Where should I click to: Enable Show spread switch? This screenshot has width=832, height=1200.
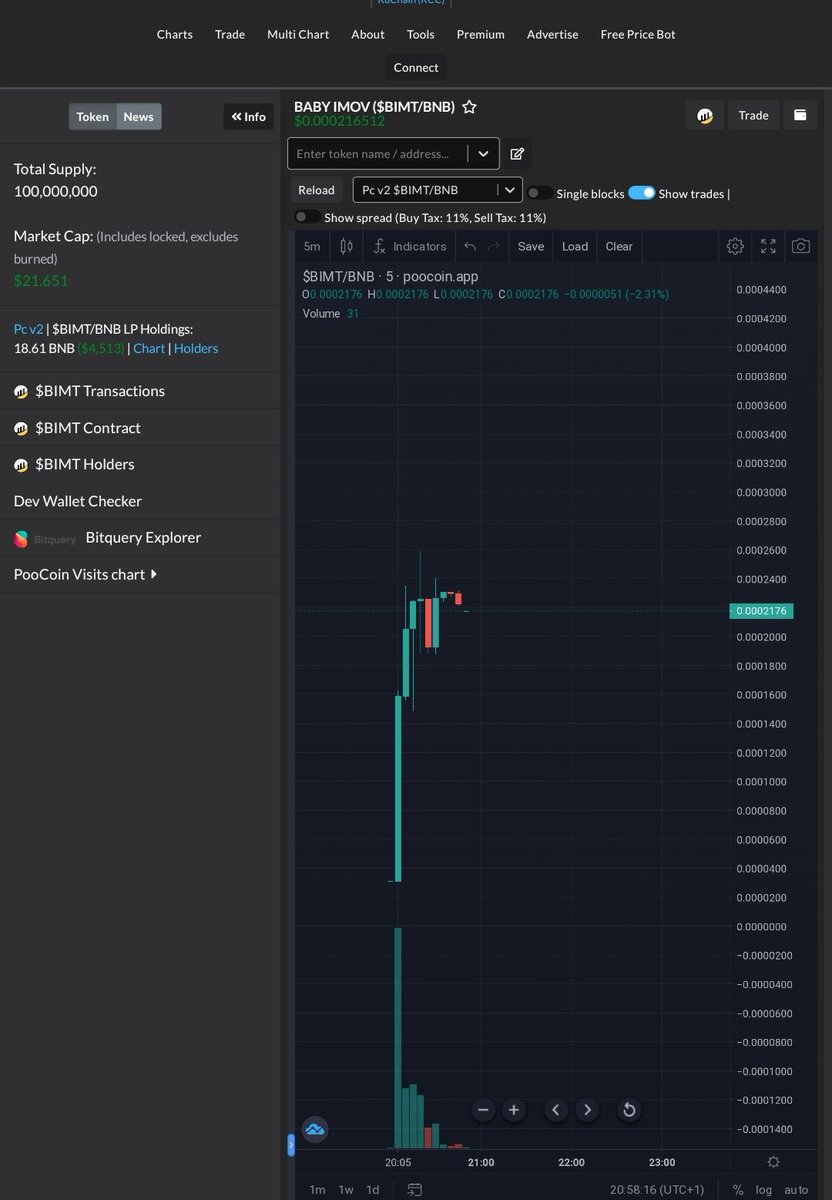pos(308,217)
